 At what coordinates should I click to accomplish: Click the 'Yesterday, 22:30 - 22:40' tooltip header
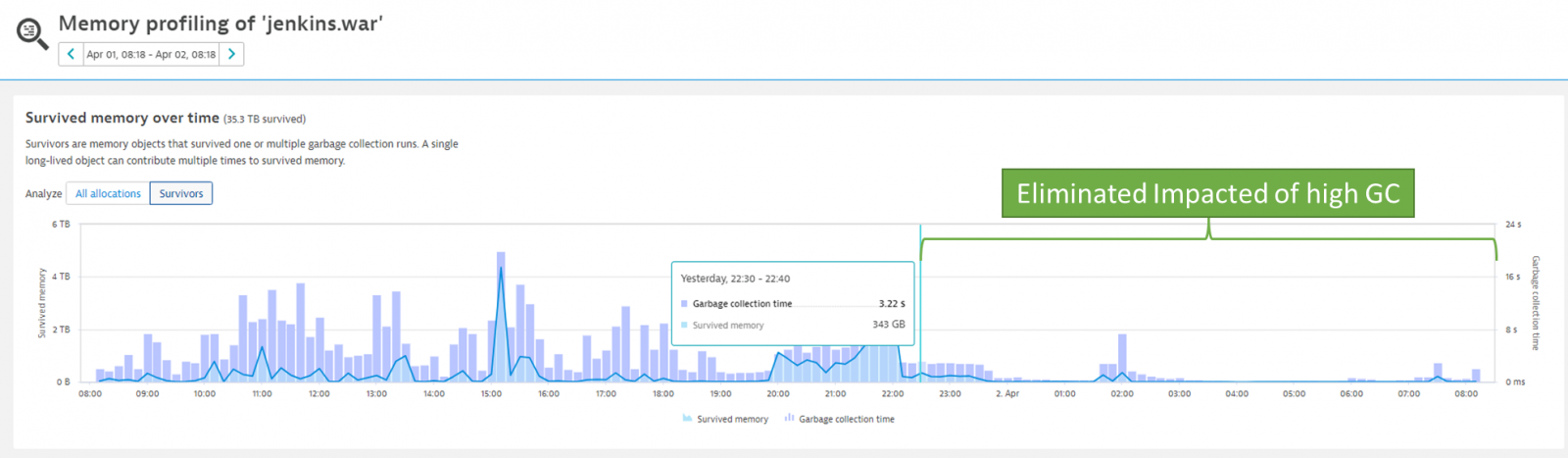click(735, 279)
